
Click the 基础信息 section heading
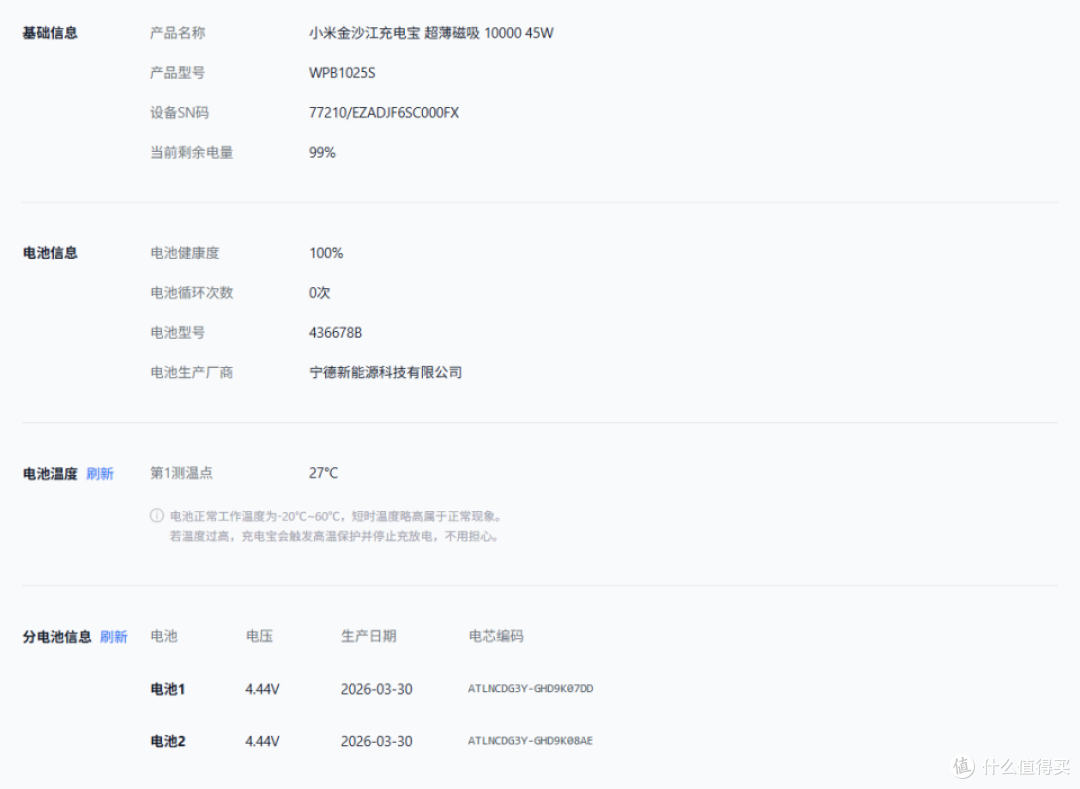pos(50,33)
